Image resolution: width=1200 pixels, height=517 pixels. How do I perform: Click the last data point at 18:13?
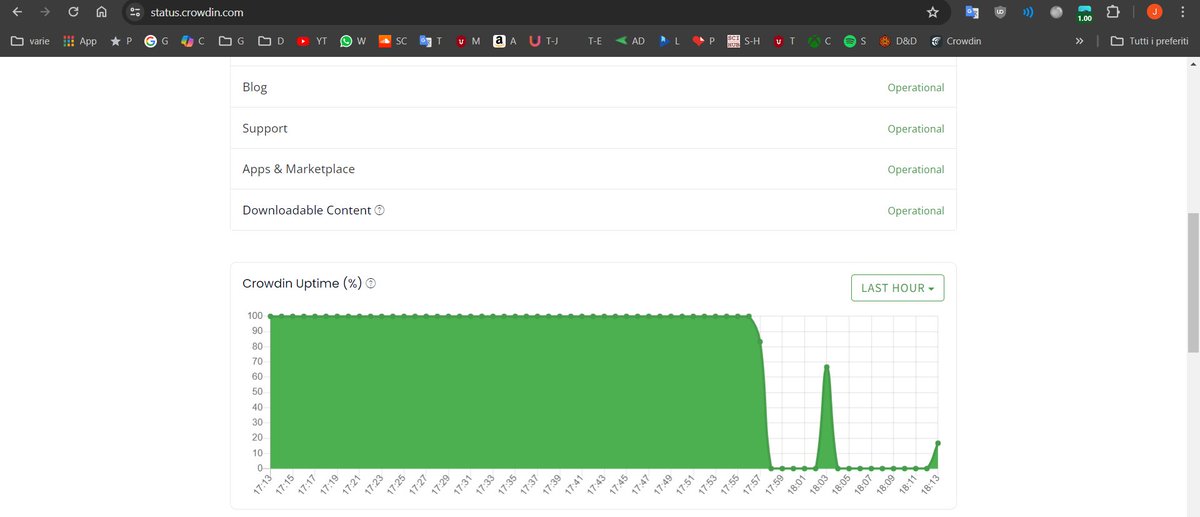[x=938, y=443]
